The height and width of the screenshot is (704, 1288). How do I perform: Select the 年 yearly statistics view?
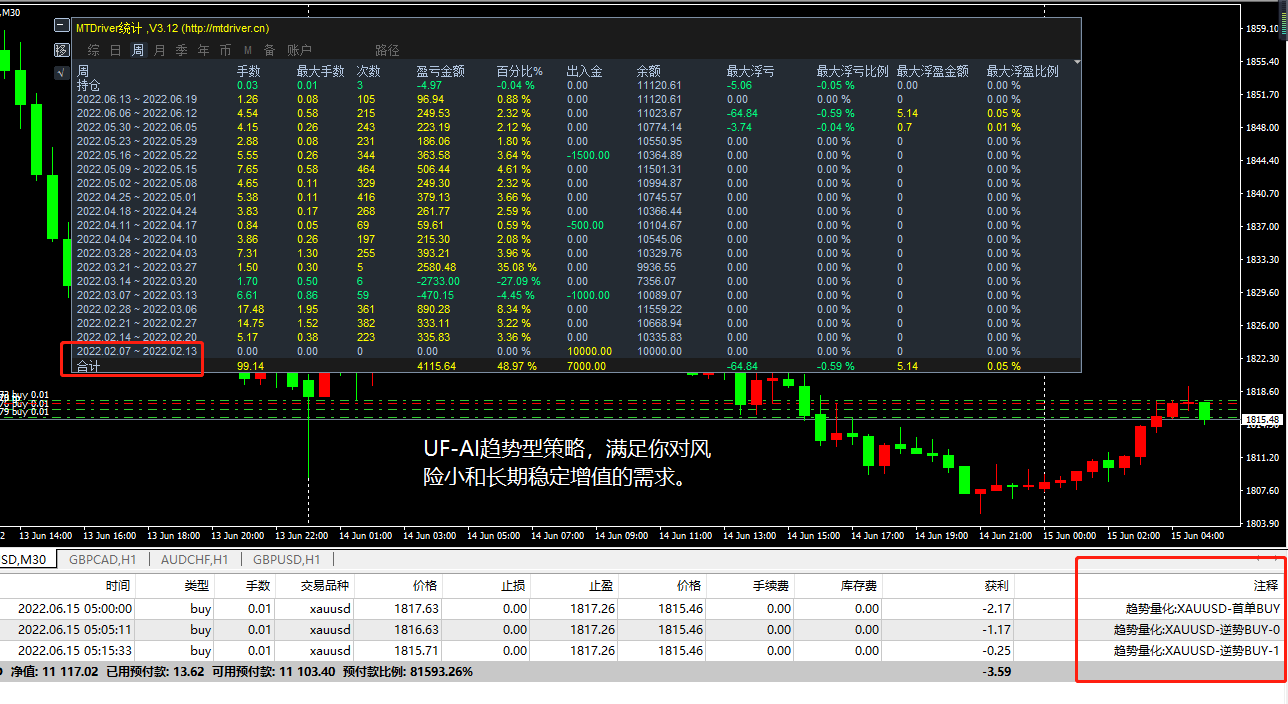coord(203,49)
